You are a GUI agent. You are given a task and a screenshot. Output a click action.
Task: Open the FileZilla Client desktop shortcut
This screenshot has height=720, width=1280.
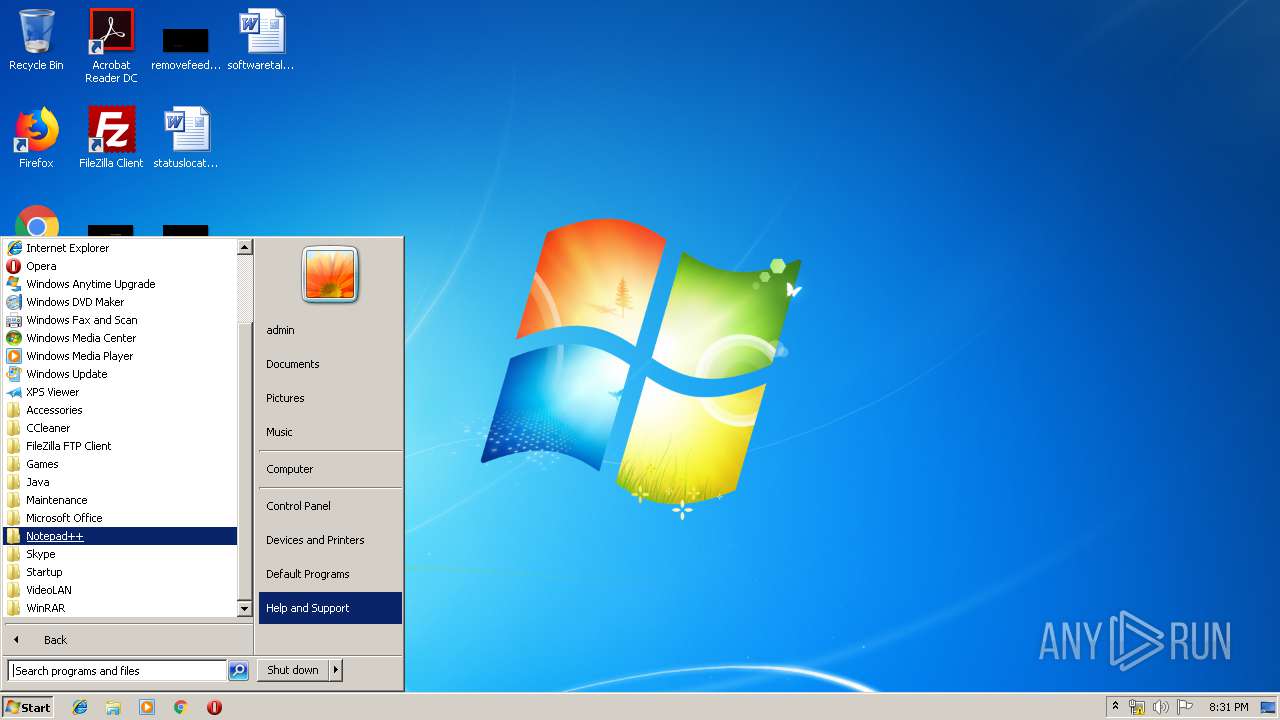(111, 138)
